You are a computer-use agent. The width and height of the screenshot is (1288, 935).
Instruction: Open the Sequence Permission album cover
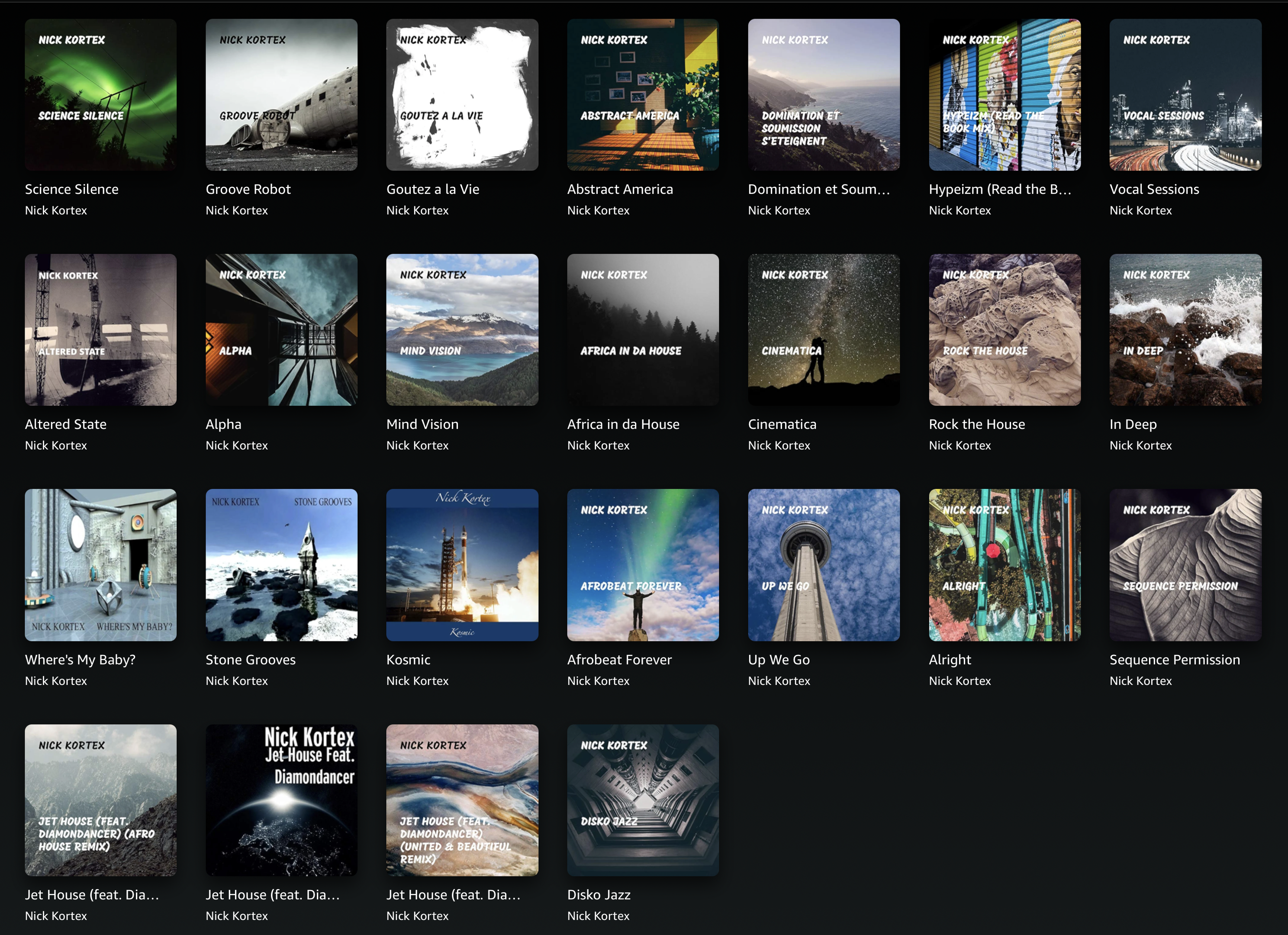tap(1185, 564)
